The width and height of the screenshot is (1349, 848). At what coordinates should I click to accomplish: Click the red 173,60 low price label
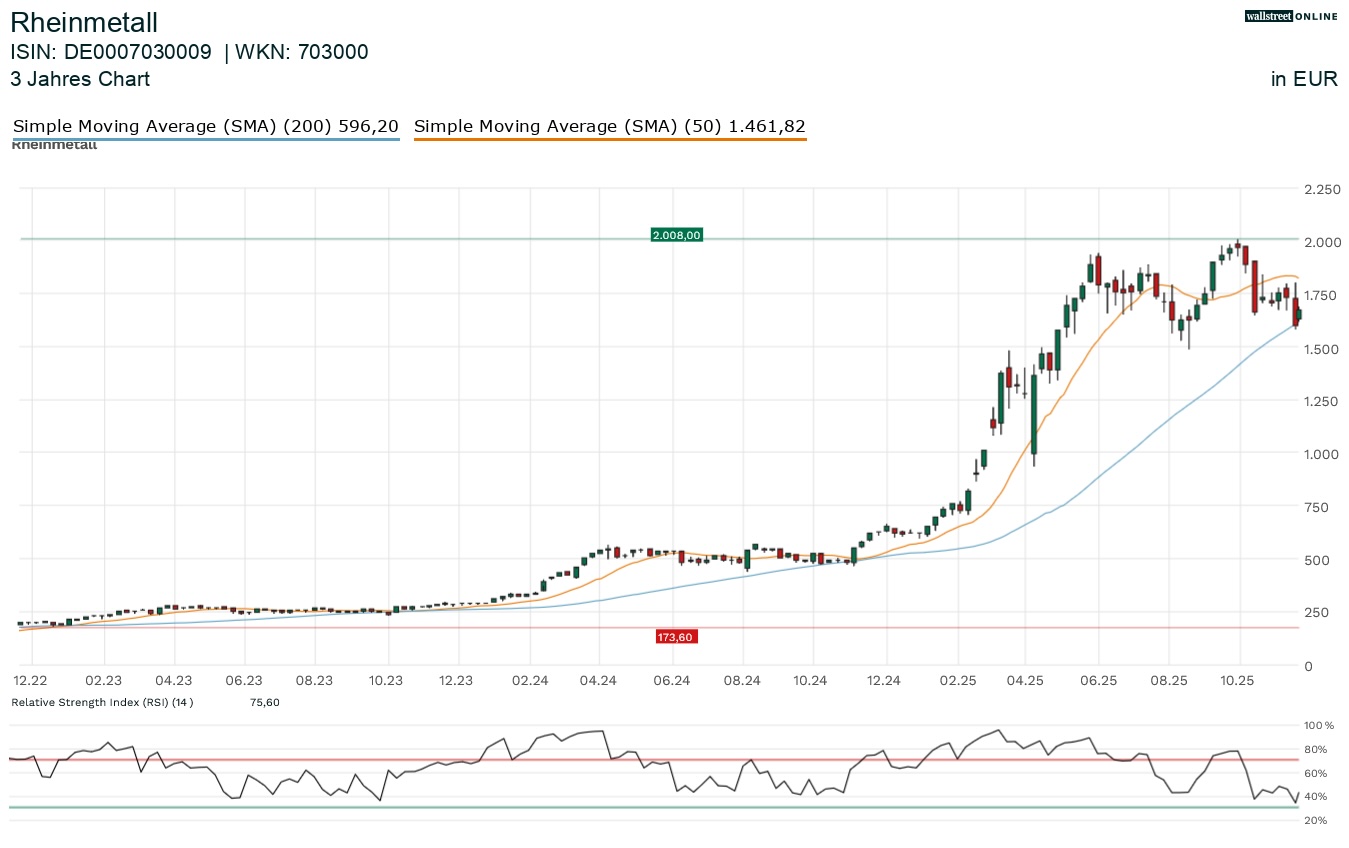pyautogui.click(x=676, y=636)
